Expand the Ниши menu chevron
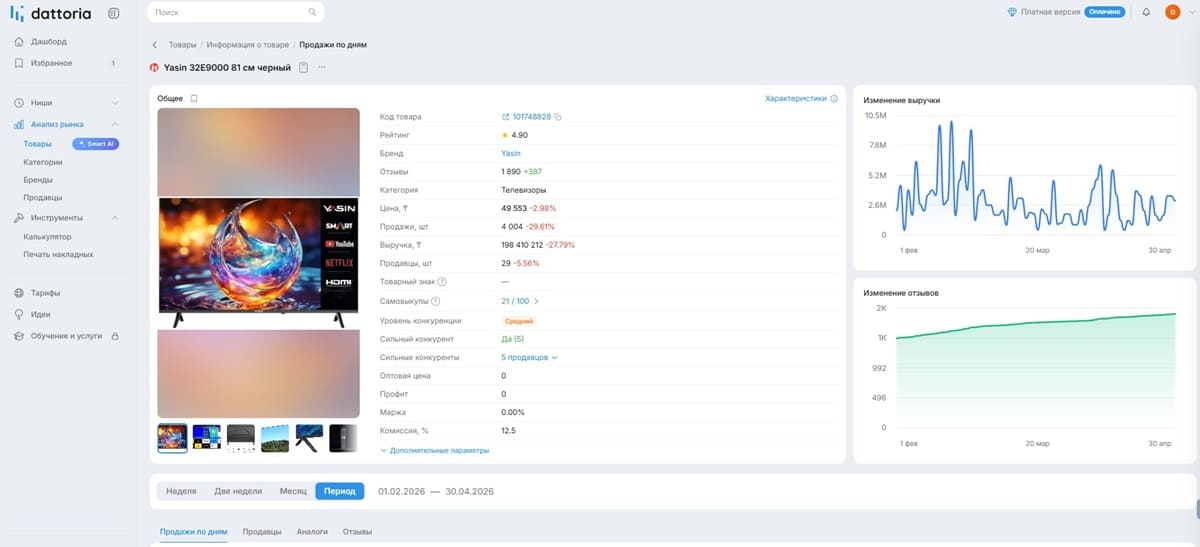 (115, 103)
